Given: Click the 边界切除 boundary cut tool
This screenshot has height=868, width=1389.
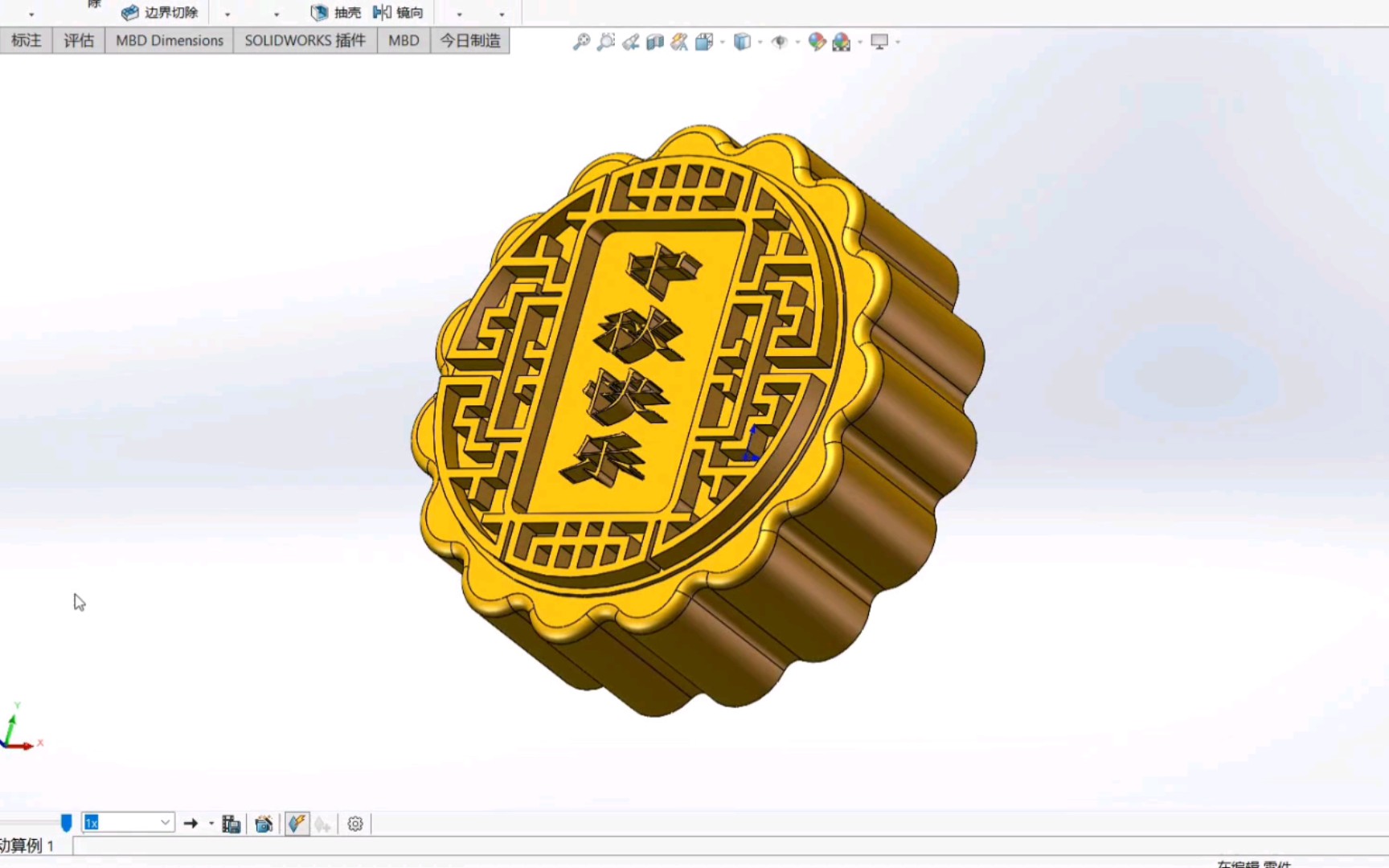Looking at the screenshot, I should (159, 12).
